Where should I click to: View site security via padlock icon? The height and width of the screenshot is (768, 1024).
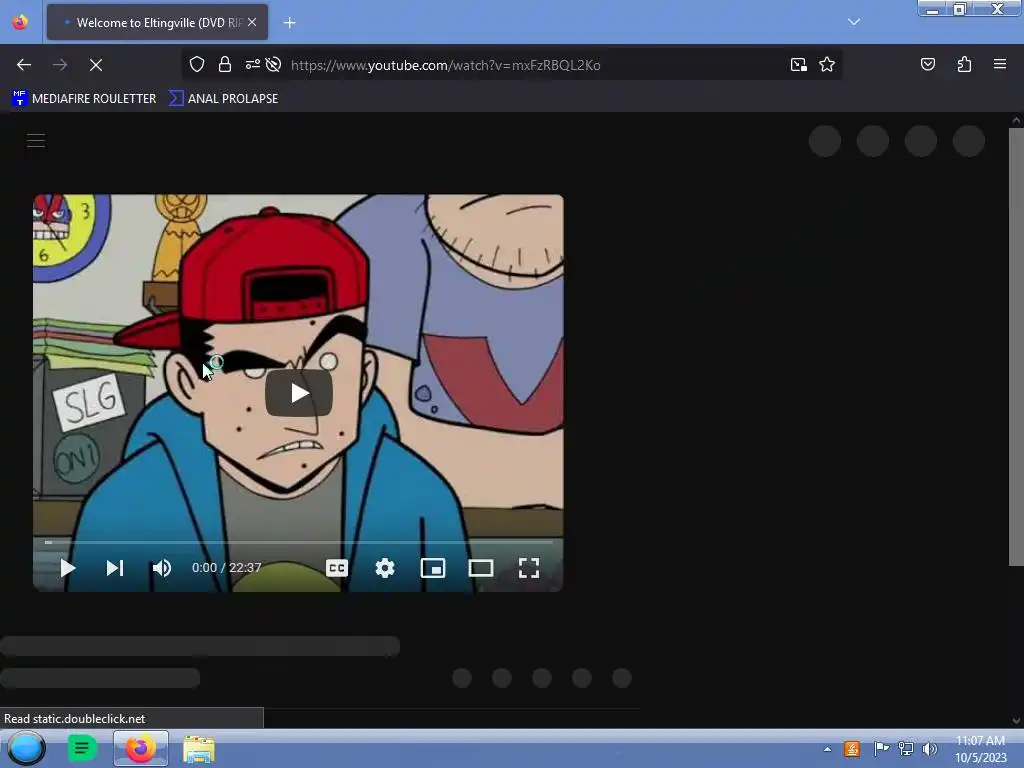[225, 64]
